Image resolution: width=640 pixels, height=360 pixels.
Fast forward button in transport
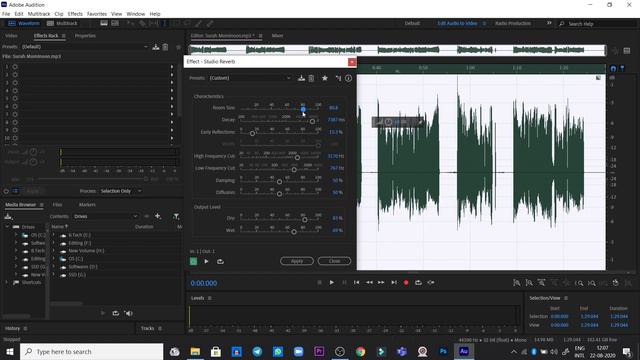click(x=381, y=282)
